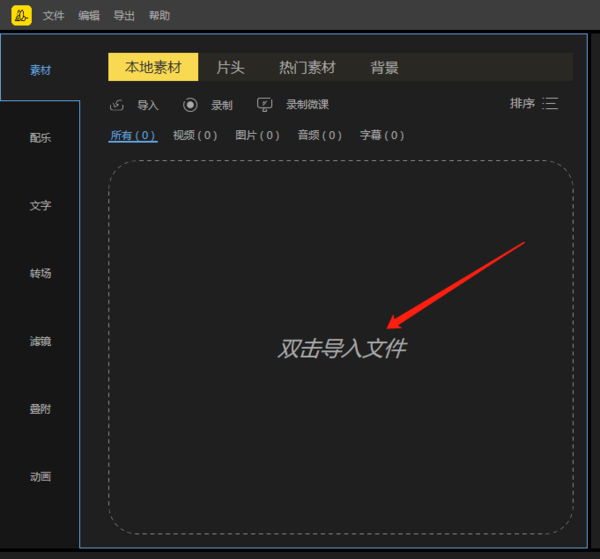The height and width of the screenshot is (559, 600).
Task: Open the 文字 sidebar panel
Action: tap(40, 206)
